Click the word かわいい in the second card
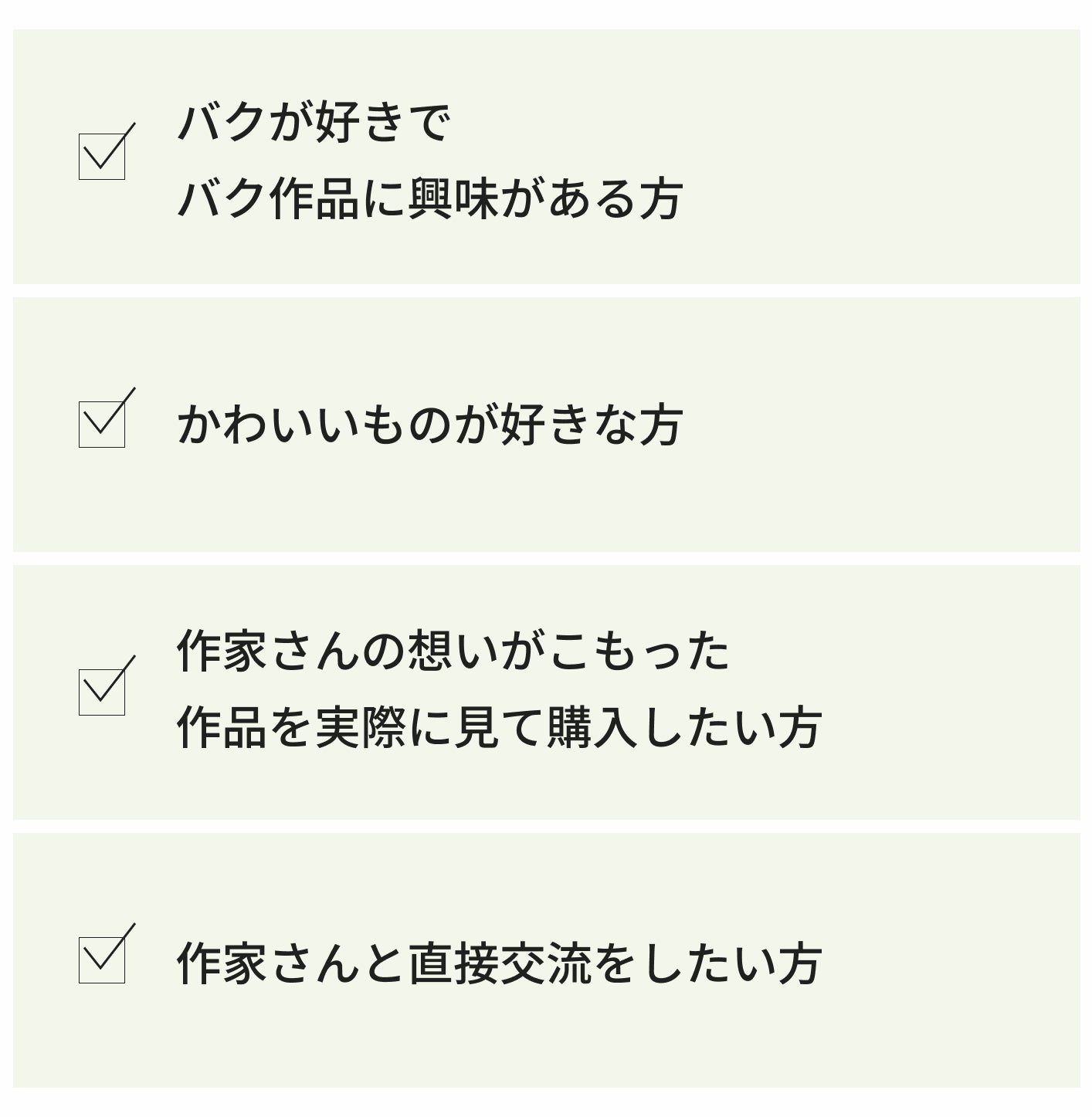The image size is (1092, 1117). click(x=268, y=425)
